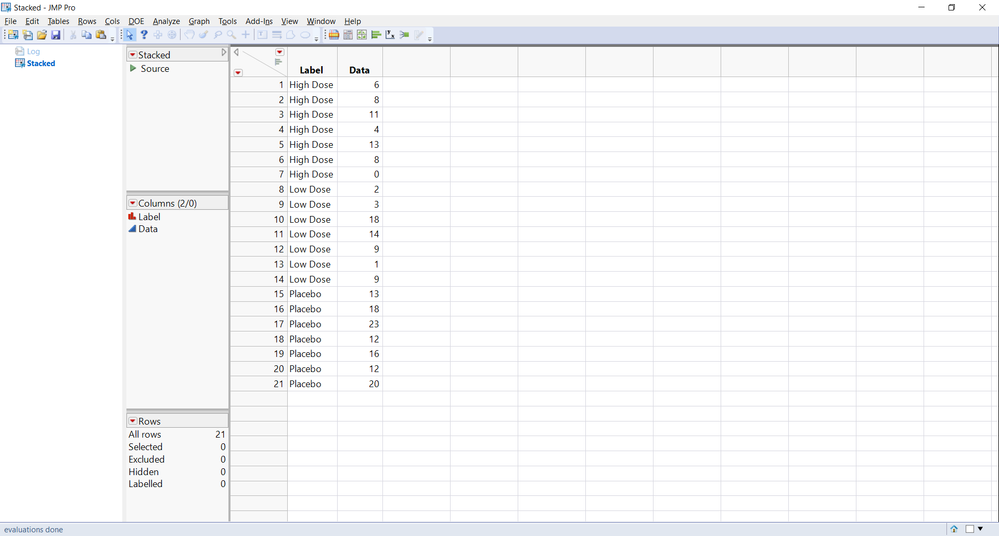Open Fit Y by X toolbar icon
This screenshot has height=536, width=999.
(390, 35)
